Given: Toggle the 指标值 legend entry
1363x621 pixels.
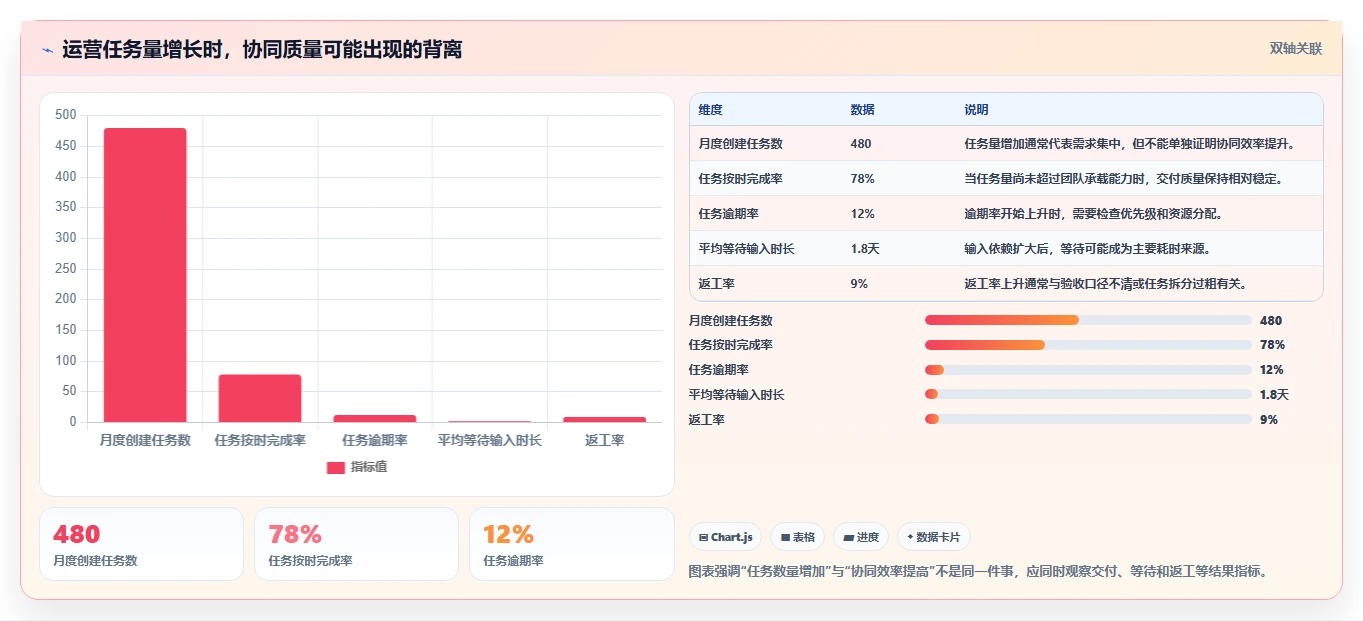Looking at the screenshot, I should [x=357, y=467].
